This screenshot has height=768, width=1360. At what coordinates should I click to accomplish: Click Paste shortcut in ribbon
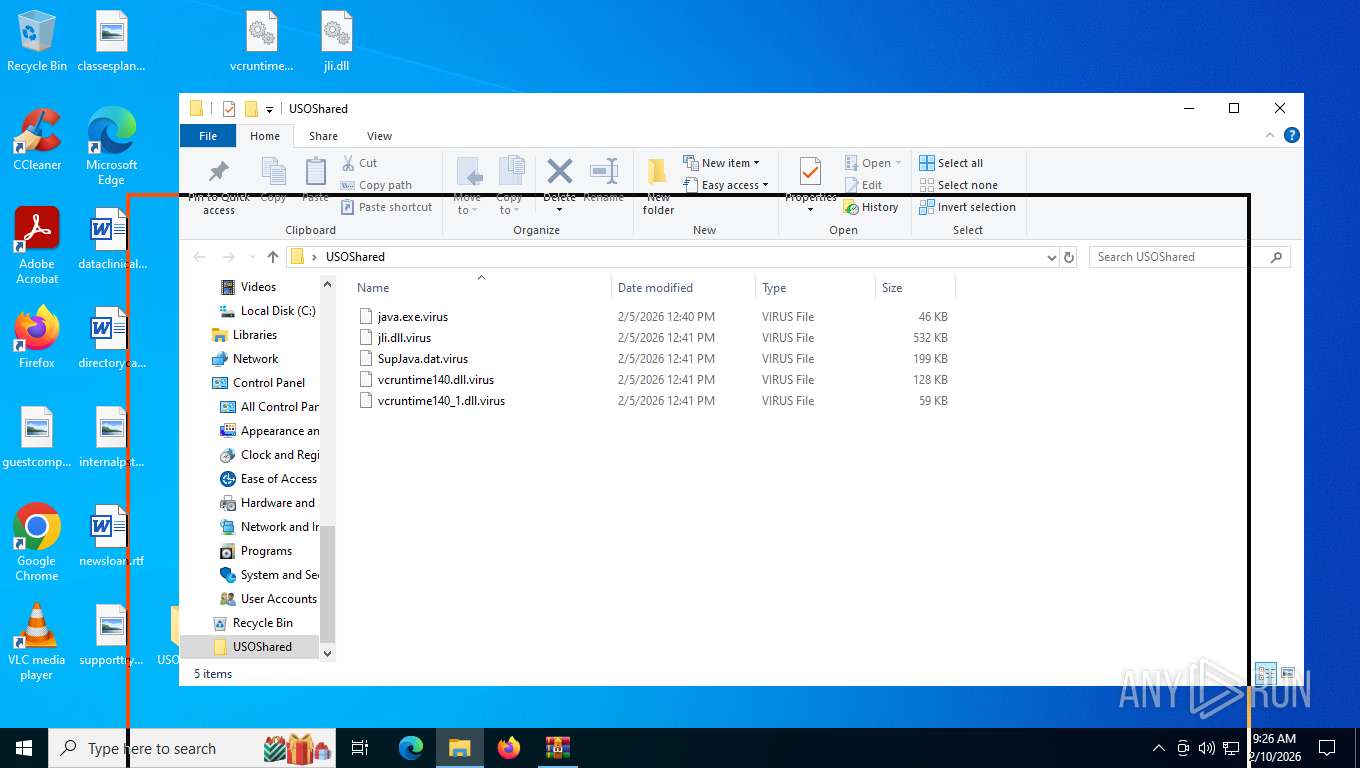[386, 207]
